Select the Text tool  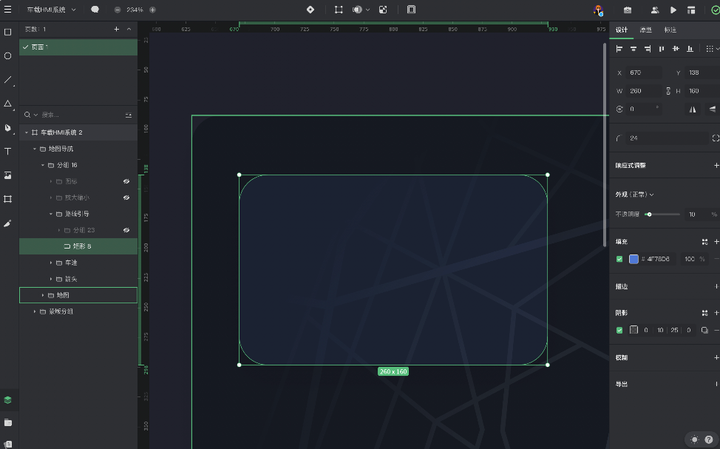(7, 152)
